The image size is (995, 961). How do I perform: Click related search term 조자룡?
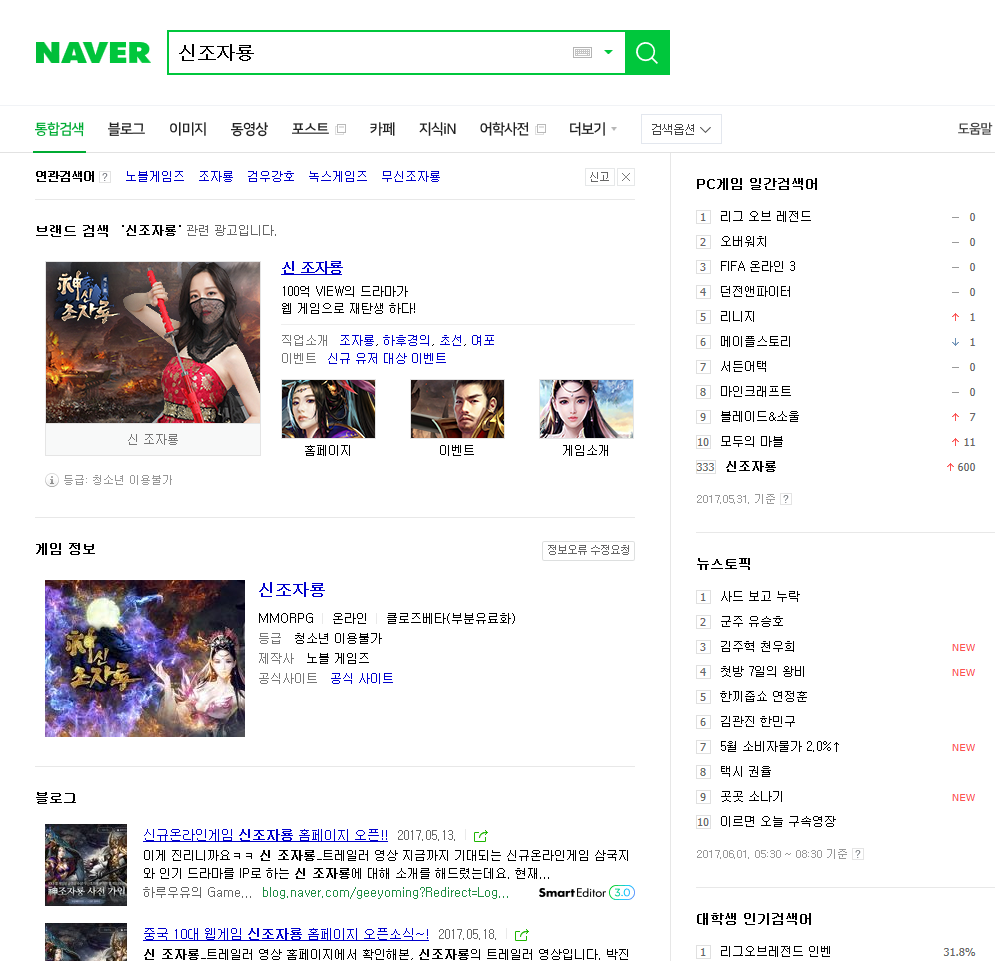[x=216, y=176]
